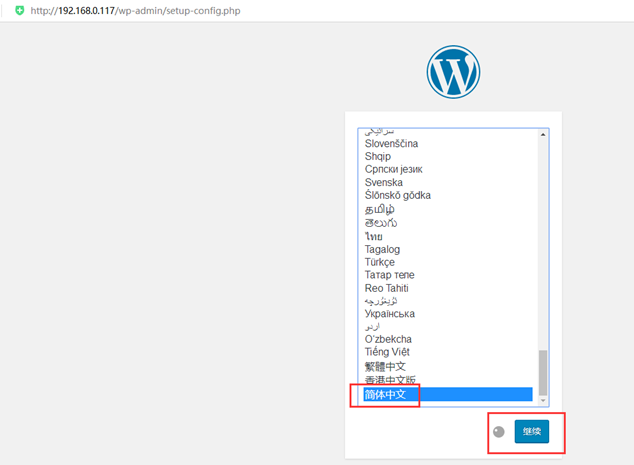Choose Slovenščina language option

coord(448,144)
